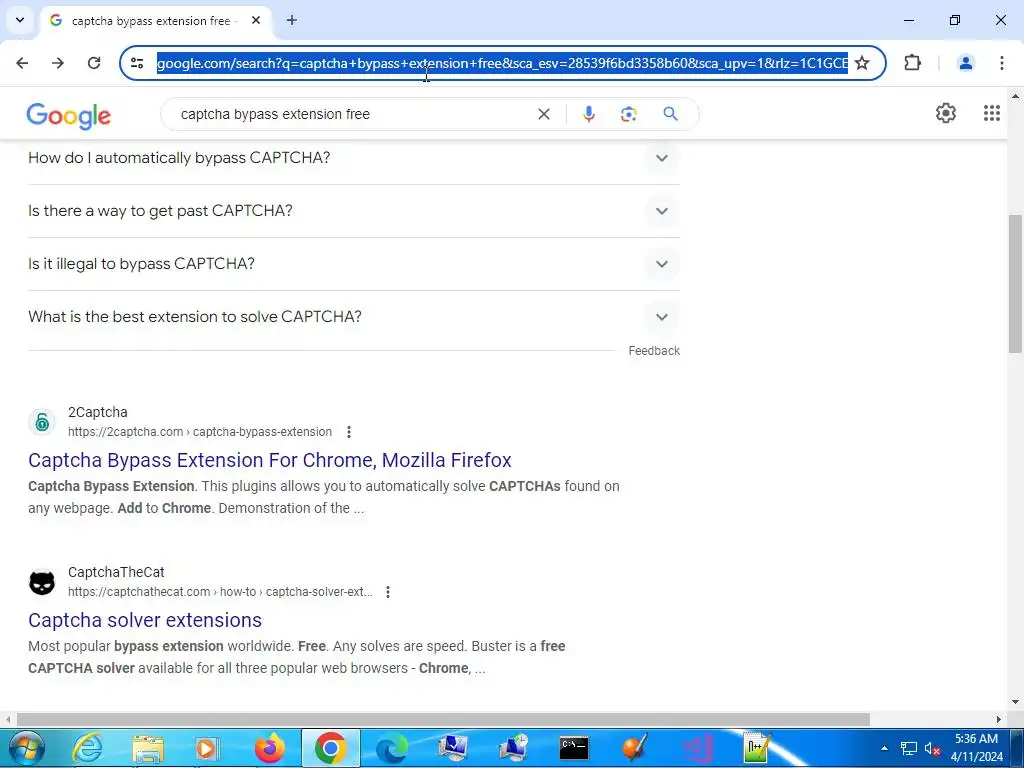Screen dimensions: 1024x768
Task: Open Chrome's three-dot menu
Action: tap(1001, 63)
